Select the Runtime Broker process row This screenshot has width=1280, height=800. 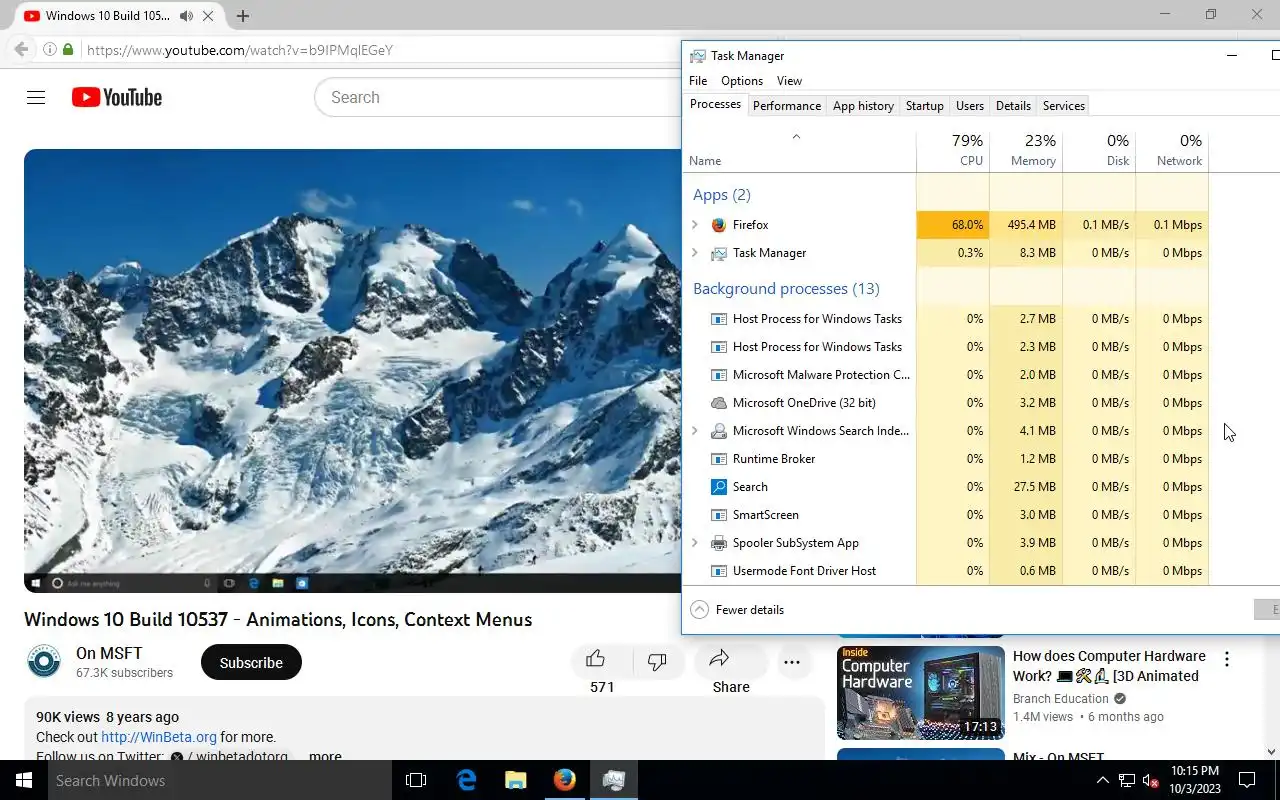[x=946, y=459]
